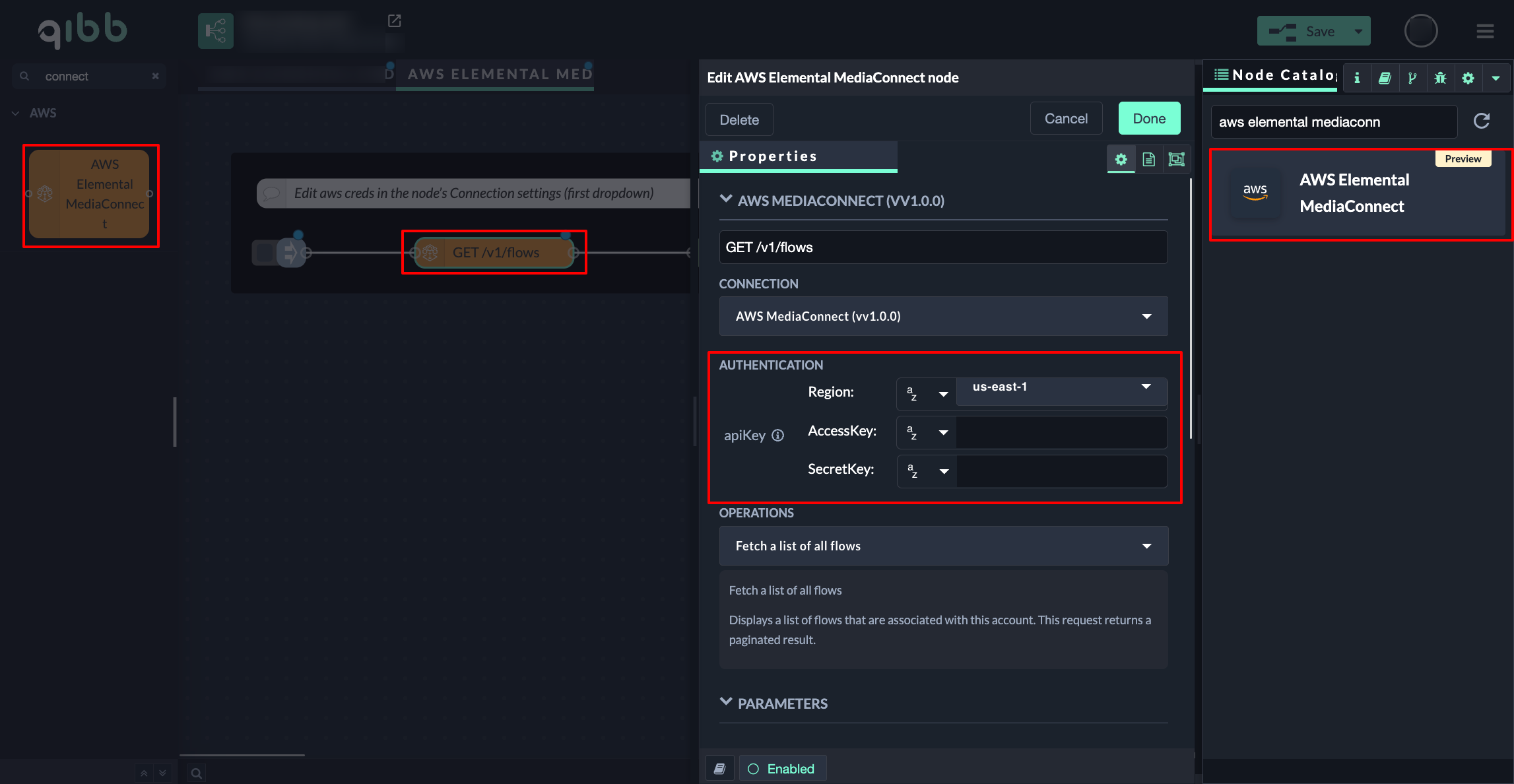Open node appearance settings icon
Image resolution: width=1514 pixels, height=784 pixels.
point(1176,159)
